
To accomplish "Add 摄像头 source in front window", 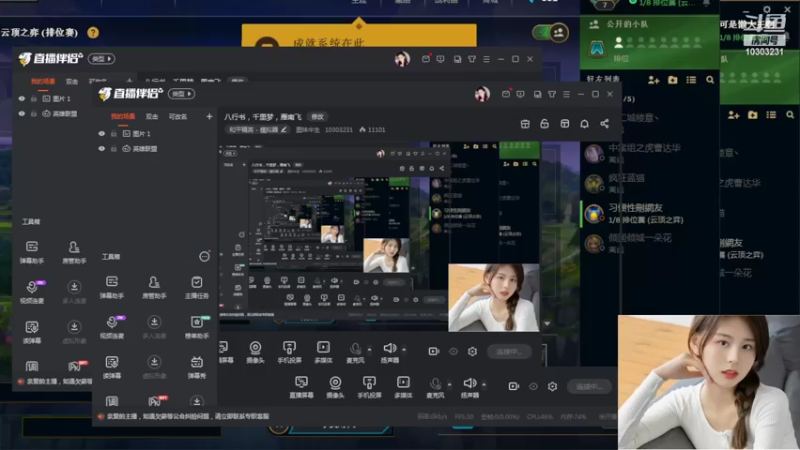I will [x=335, y=387].
